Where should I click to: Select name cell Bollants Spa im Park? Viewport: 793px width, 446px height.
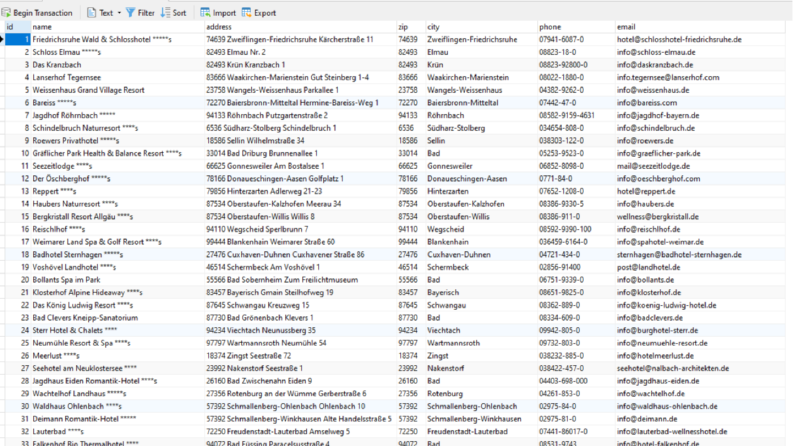117,280
